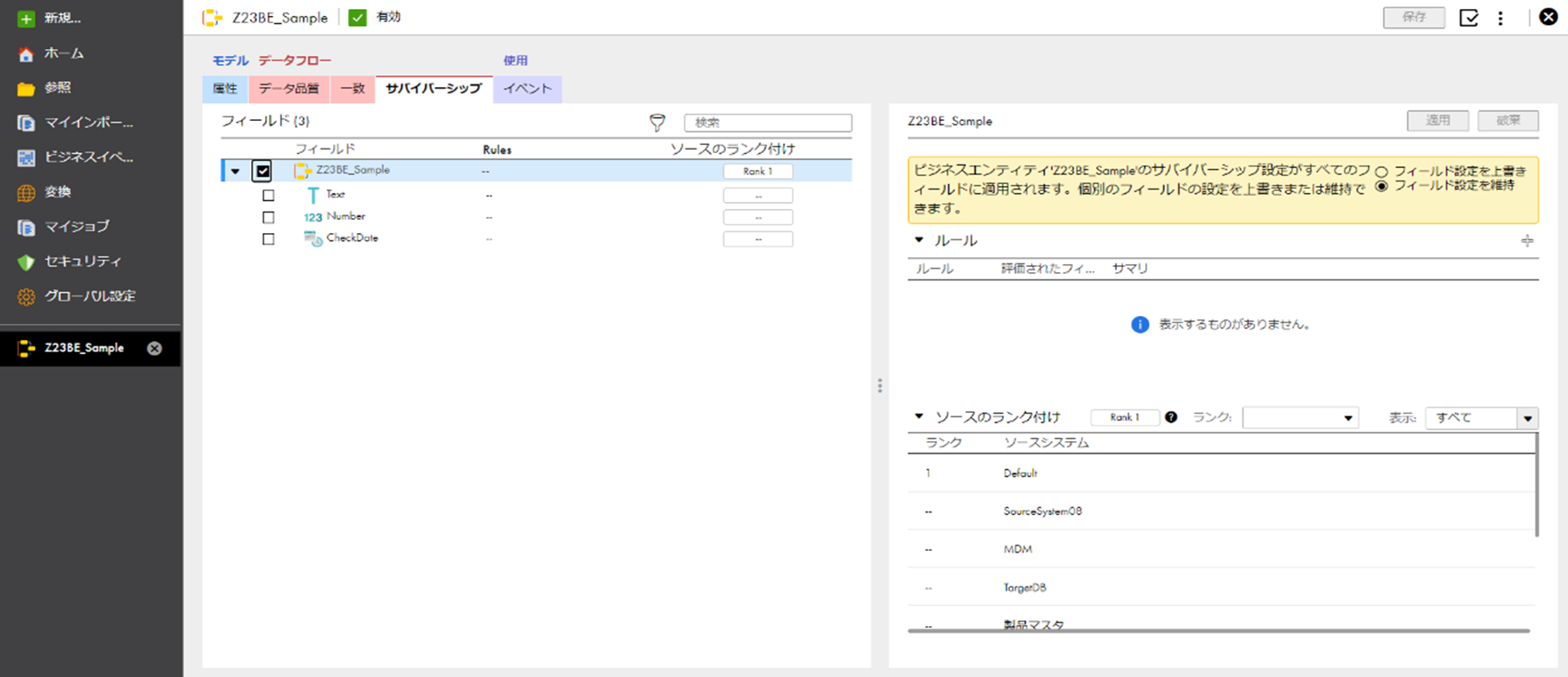The height and width of the screenshot is (677, 1568).
Task: Click the Apply (適用) button
Action: [1438, 120]
